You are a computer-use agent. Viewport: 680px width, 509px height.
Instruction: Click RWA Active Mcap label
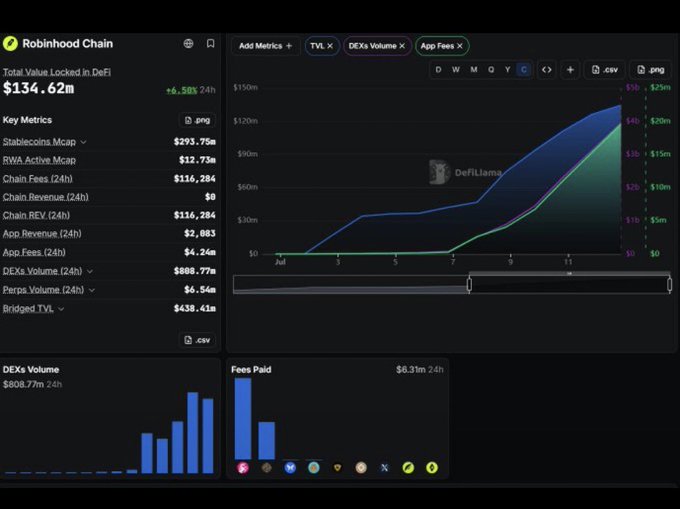pos(39,160)
